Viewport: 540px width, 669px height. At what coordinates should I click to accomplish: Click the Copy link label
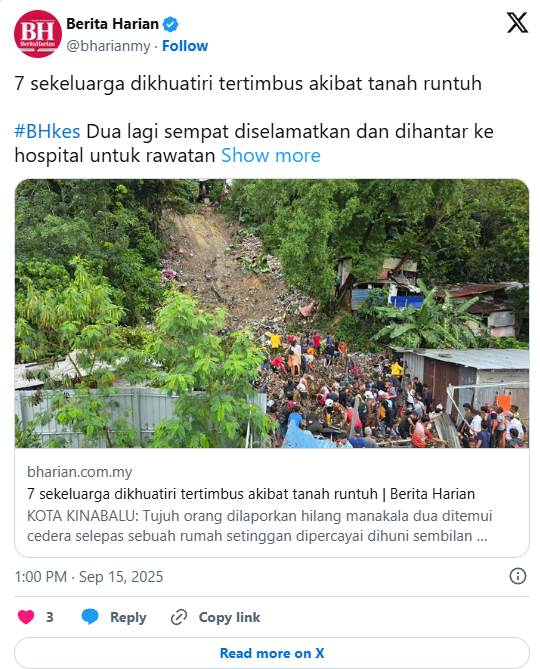[x=229, y=617]
